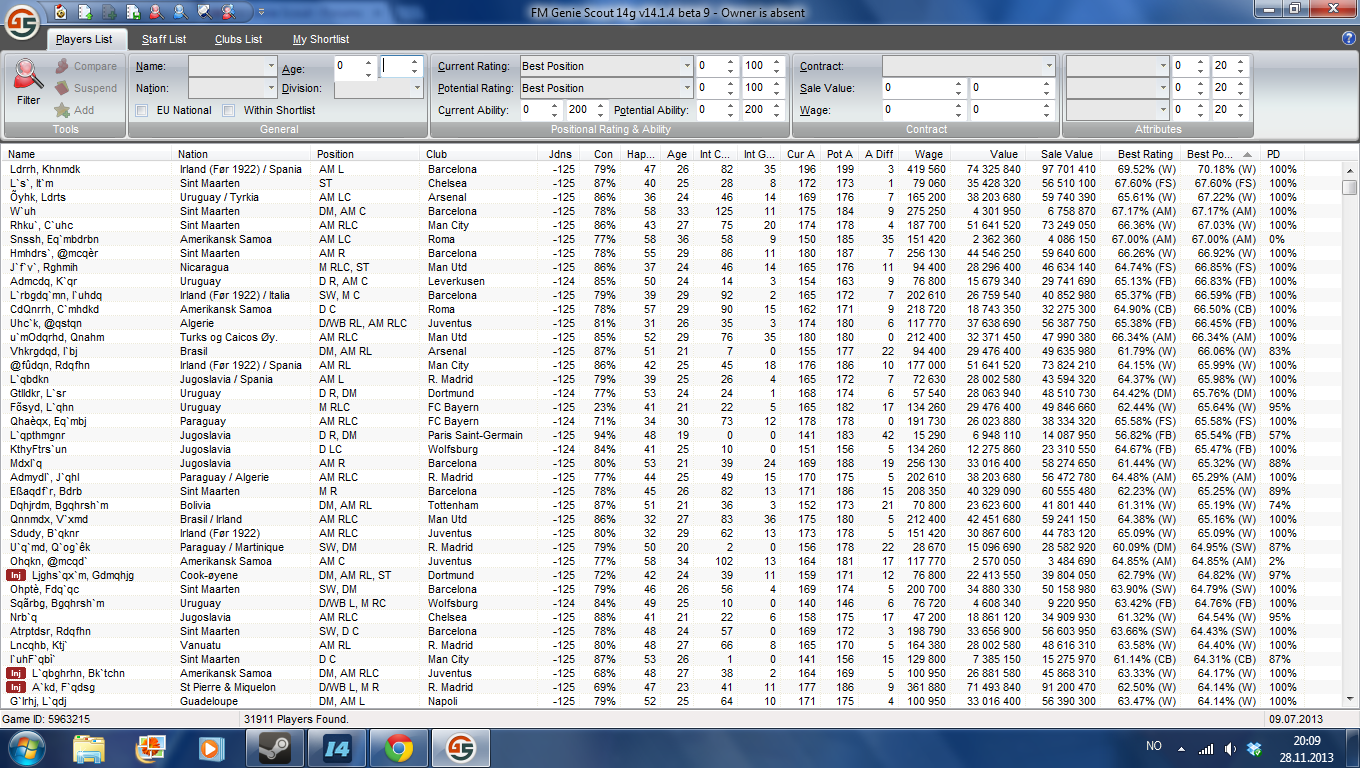Click the red Inj badge beside Dortmund player
1360x768 pixels.
[16, 575]
